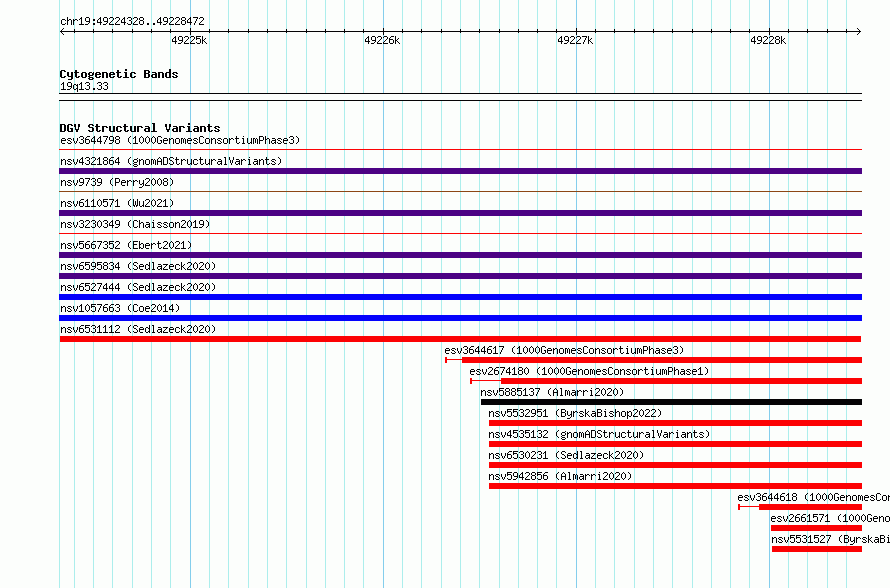Open nsv5667352 Ebert2021 label

126,245
